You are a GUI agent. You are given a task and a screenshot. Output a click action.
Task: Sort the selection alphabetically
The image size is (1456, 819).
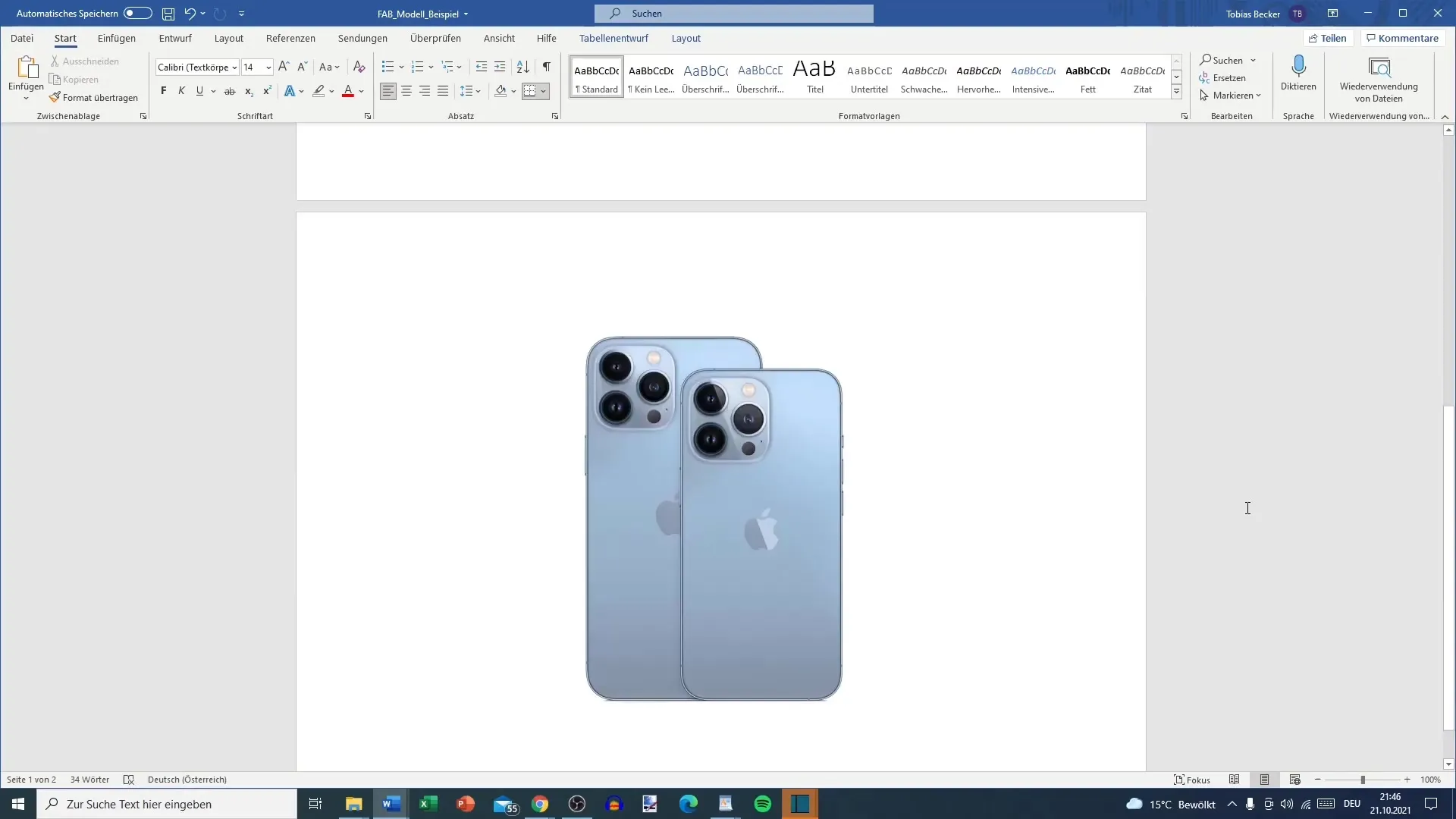523,67
